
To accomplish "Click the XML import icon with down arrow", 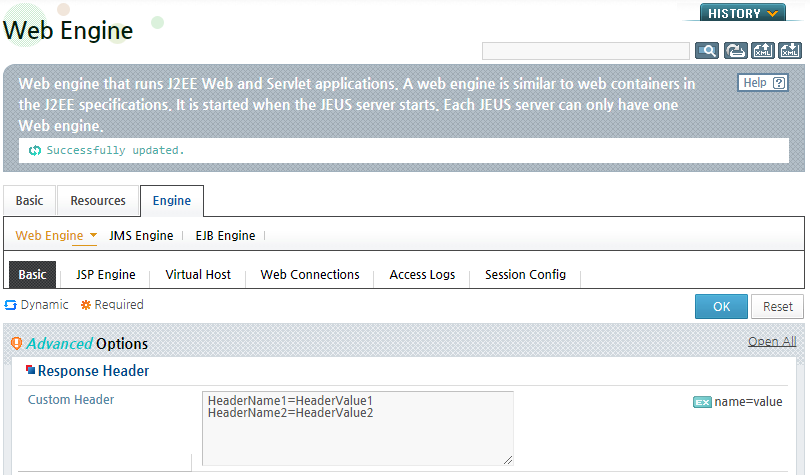I will pyautogui.click(x=790, y=51).
